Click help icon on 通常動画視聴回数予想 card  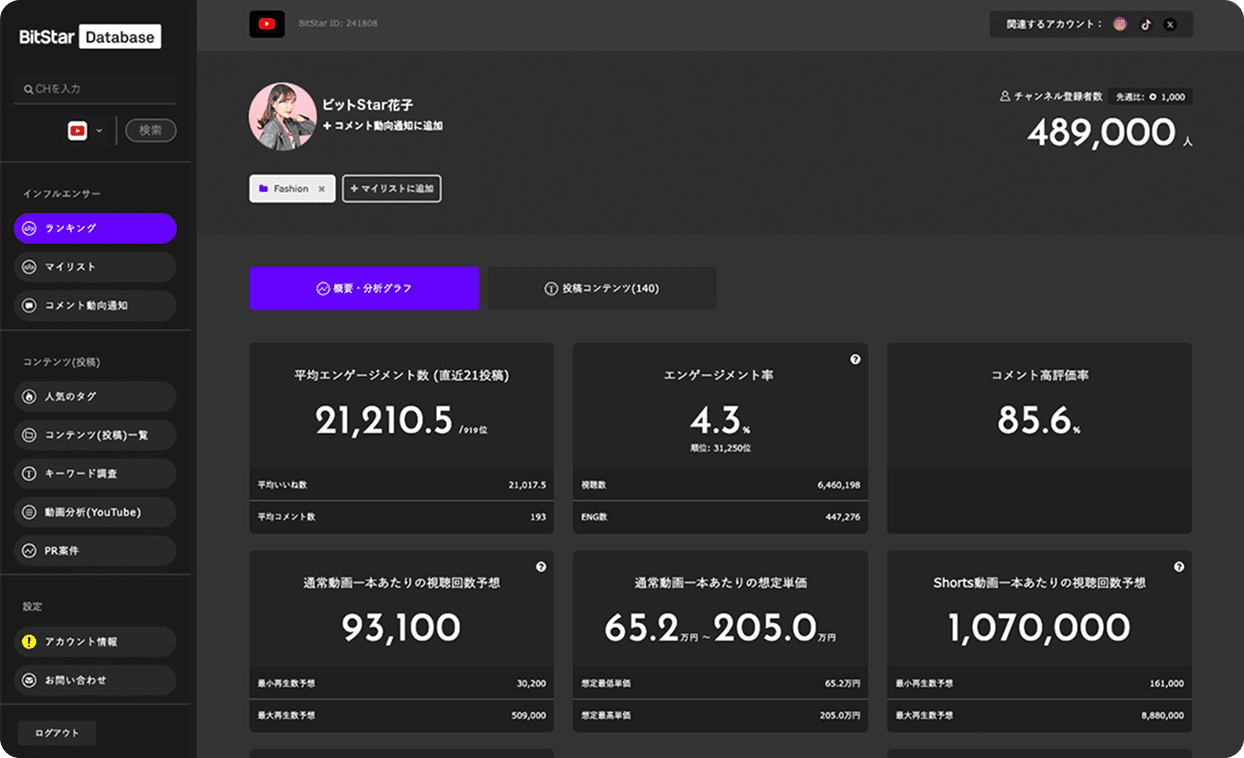tap(541, 567)
